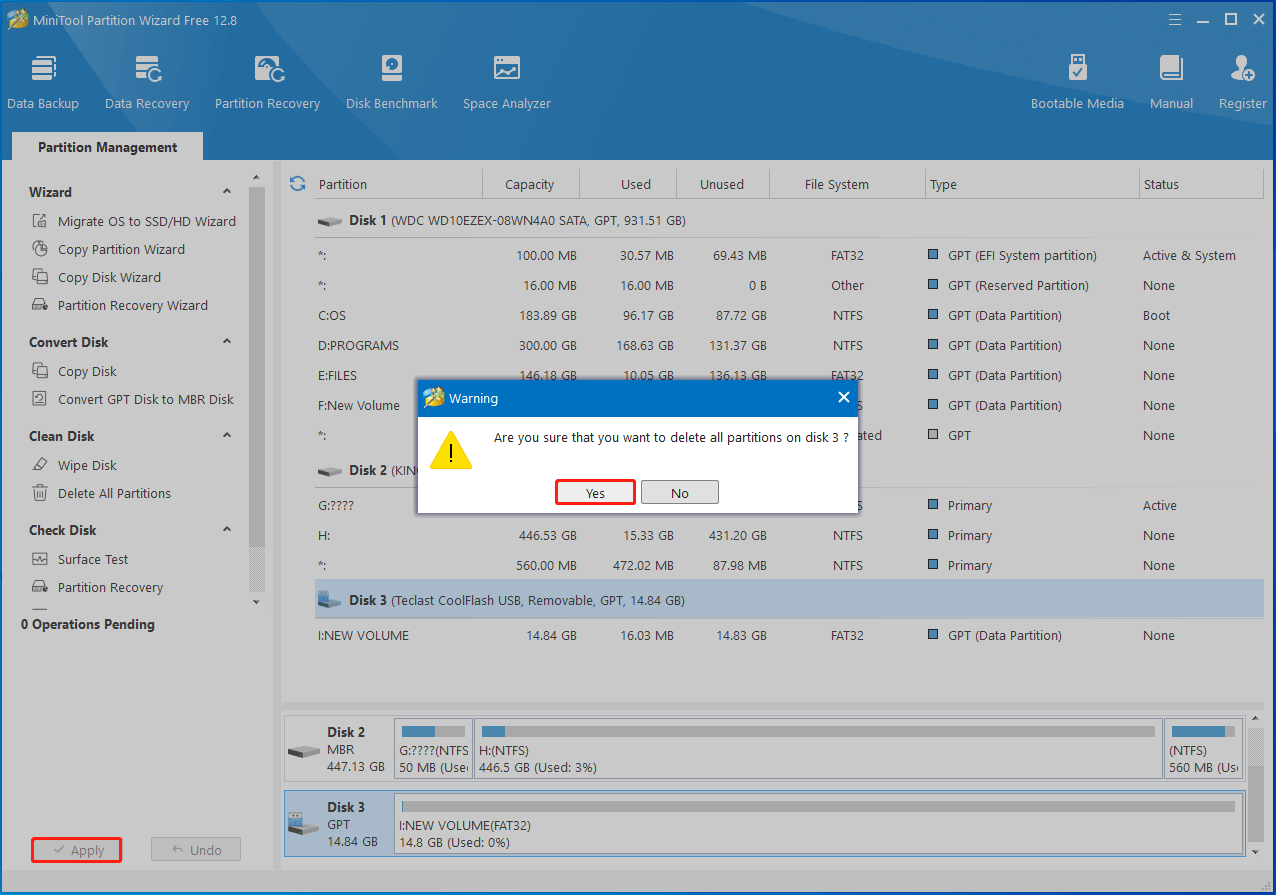1276x895 pixels.
Task: Select Wipe Disk
Action: point(75,465)
